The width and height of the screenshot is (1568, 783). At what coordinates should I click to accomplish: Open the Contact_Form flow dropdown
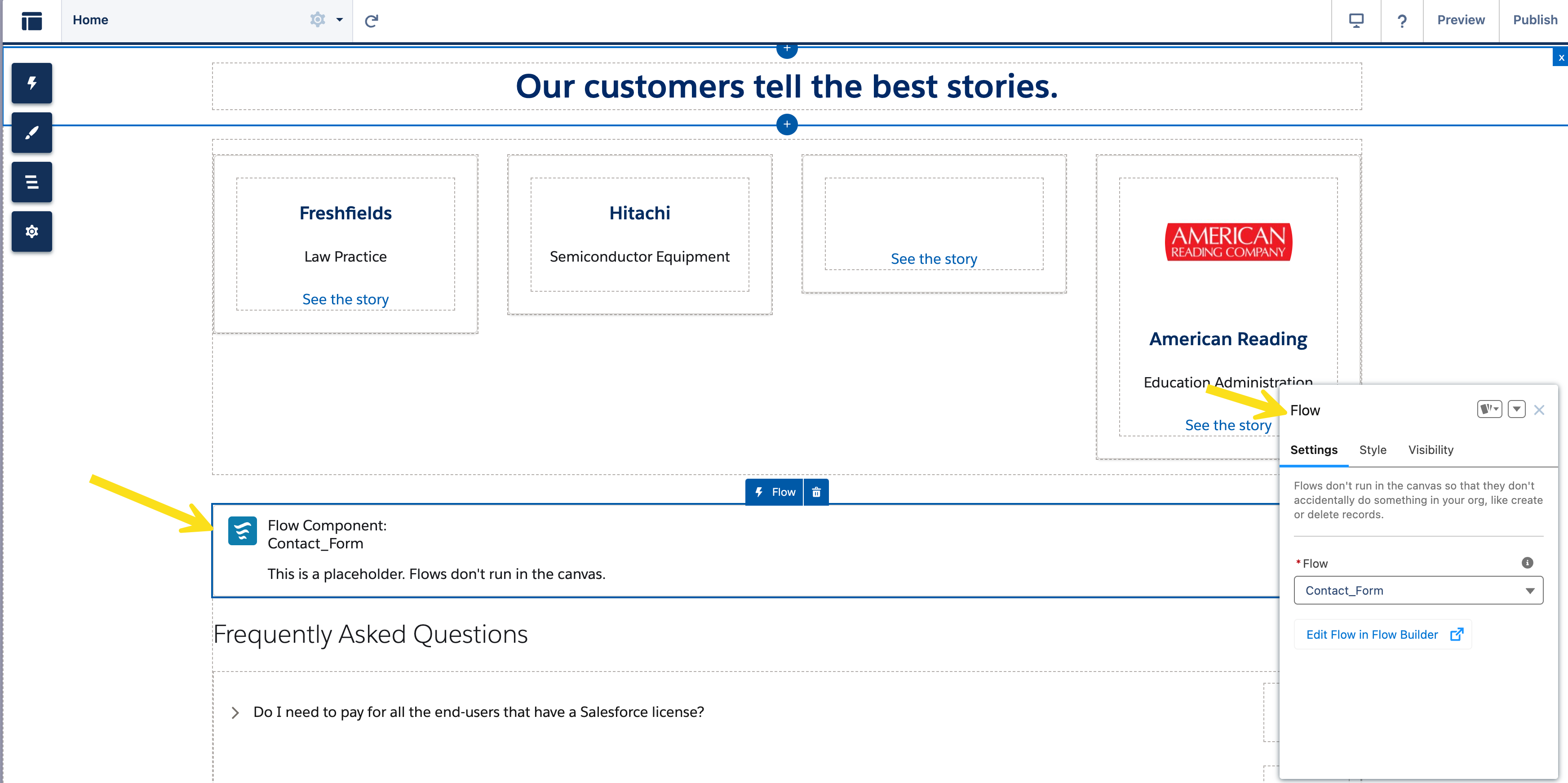(x=1418, y=591)
